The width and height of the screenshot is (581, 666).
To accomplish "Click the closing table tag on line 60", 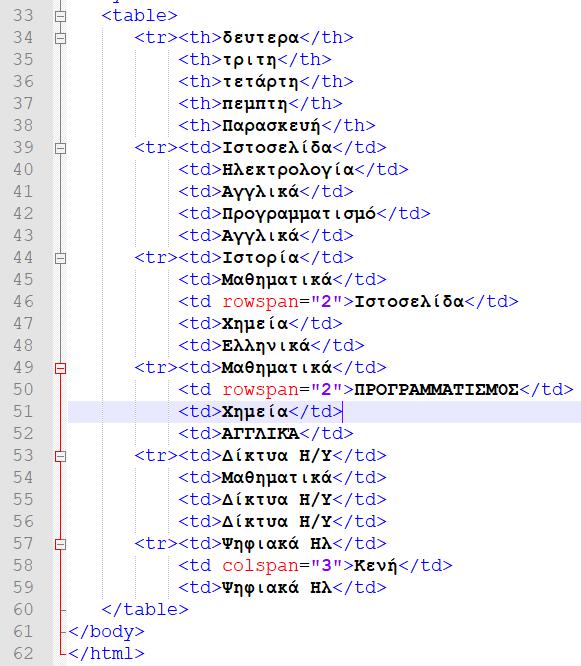I will pos(145,610).
